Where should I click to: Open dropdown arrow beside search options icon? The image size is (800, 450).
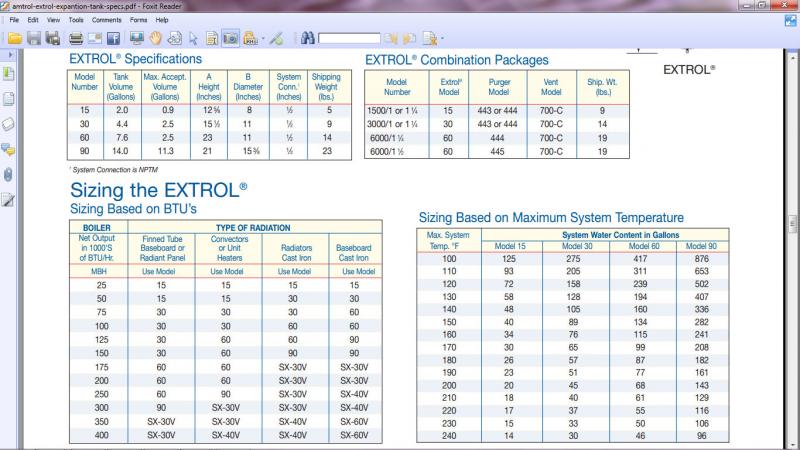click(442, 38)
